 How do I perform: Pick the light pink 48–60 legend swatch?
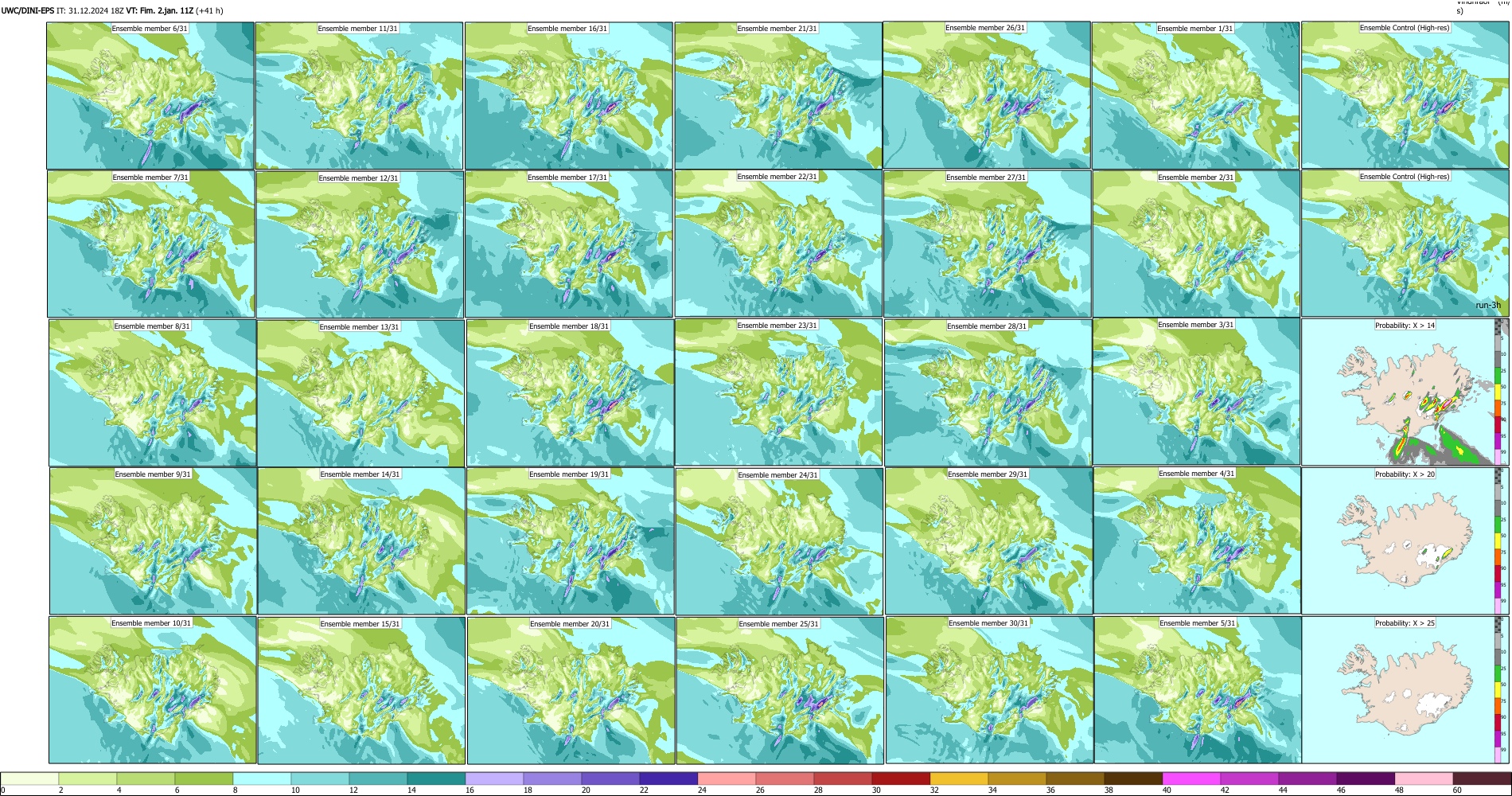coord(1424,778)
